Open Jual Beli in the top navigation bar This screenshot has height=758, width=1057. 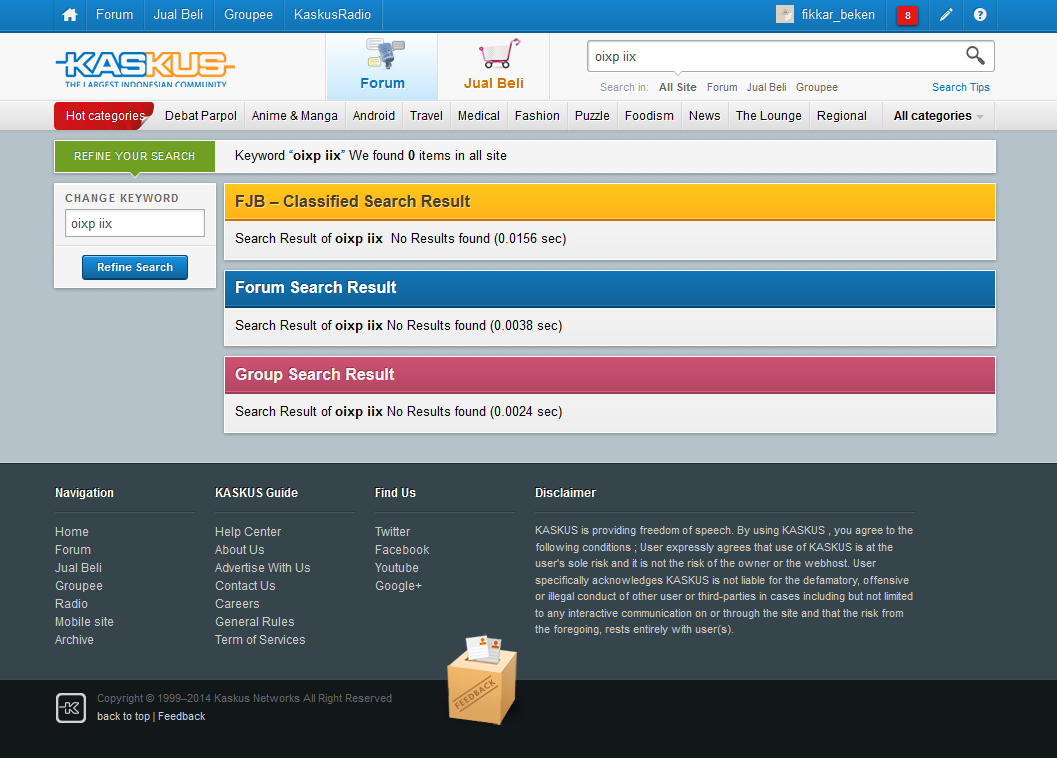(178, 15)
